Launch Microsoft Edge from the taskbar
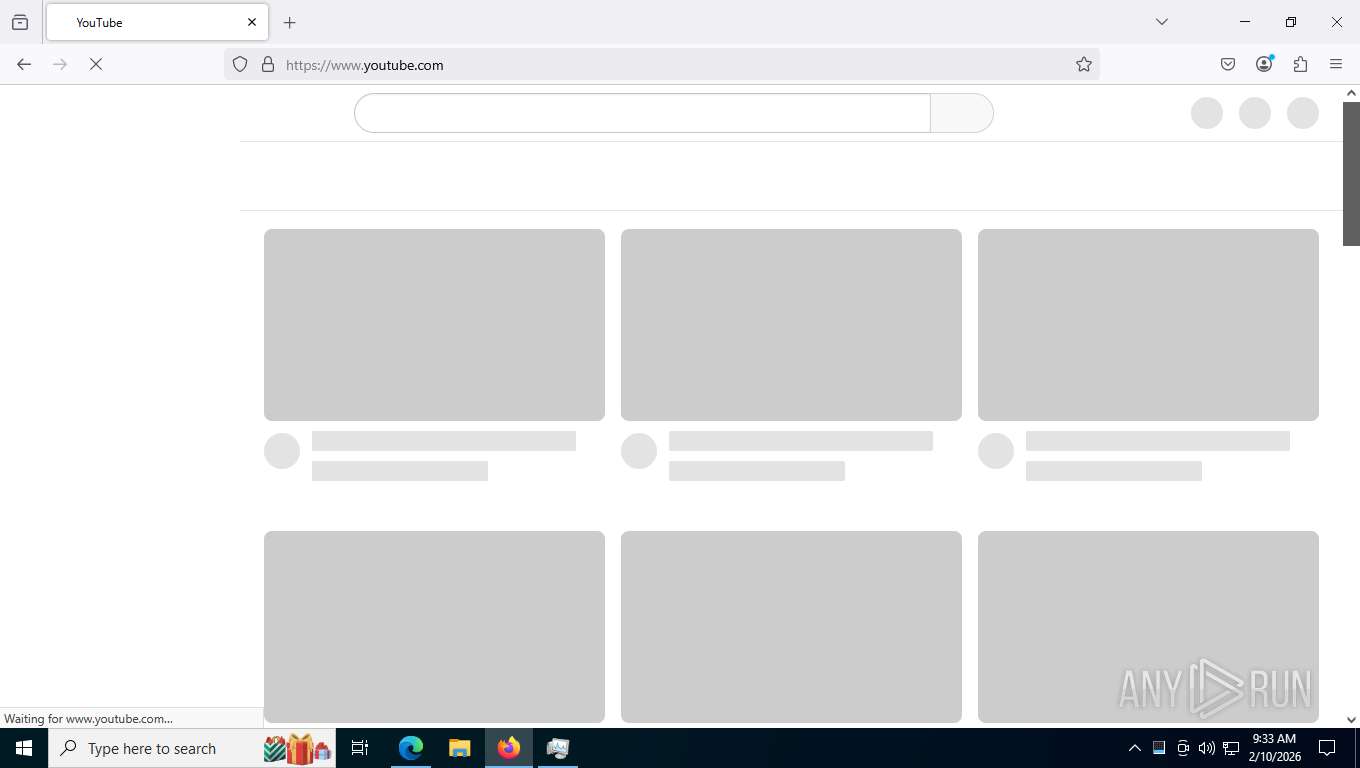The width and height of the screenshot is (1360, 768). (x=411, y=748)
